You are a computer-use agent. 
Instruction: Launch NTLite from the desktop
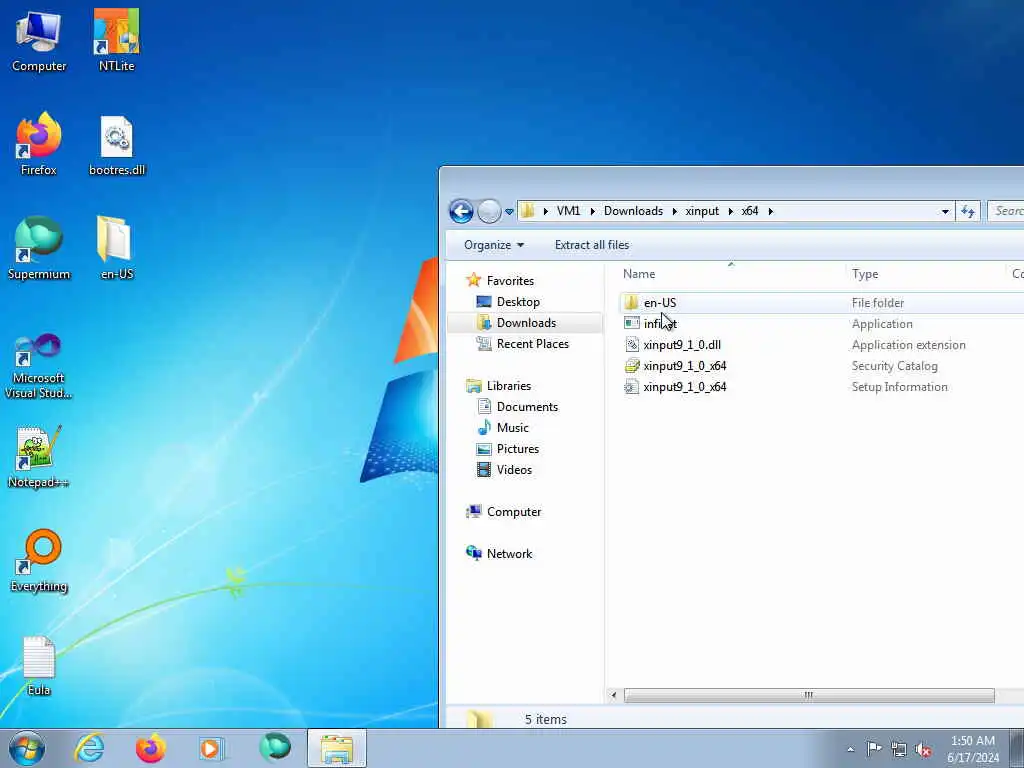click(x=116, y=41)
